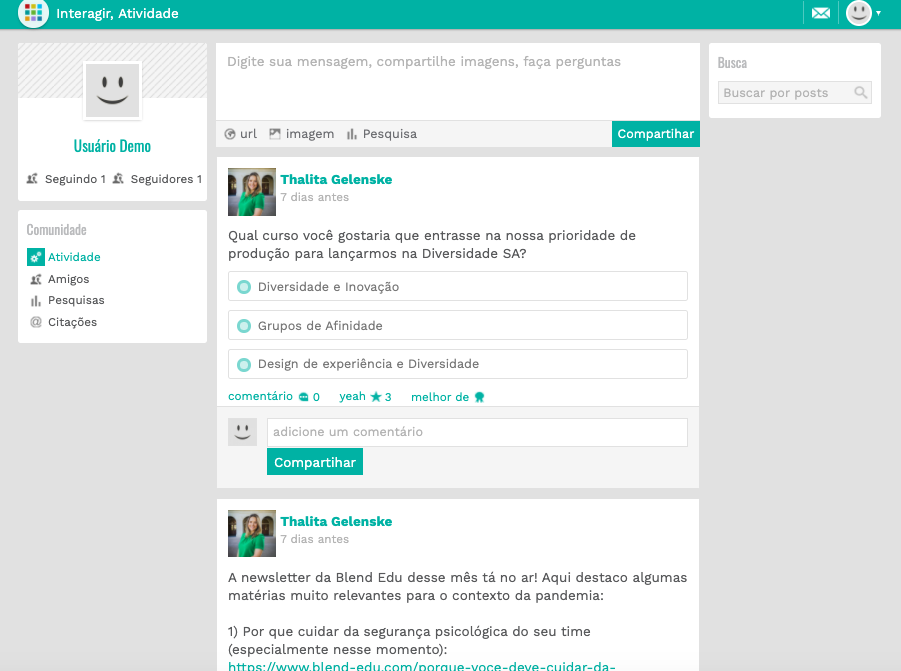Image resolution: width=901 pixels, height=671 pixels.
Task: Open Citações in the Comunidade menu
Action: 72,322
